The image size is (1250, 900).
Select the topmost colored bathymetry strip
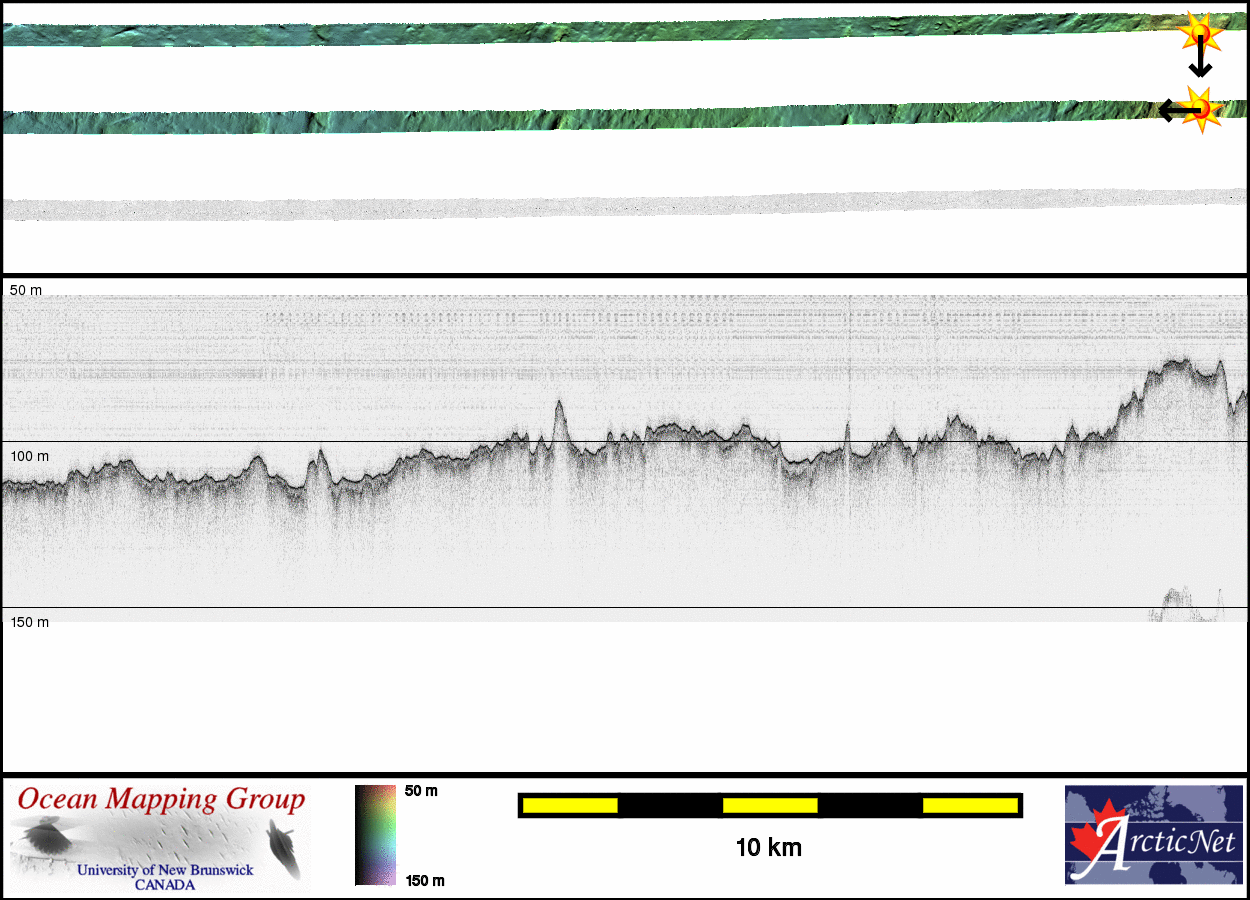tap(600, 32)
